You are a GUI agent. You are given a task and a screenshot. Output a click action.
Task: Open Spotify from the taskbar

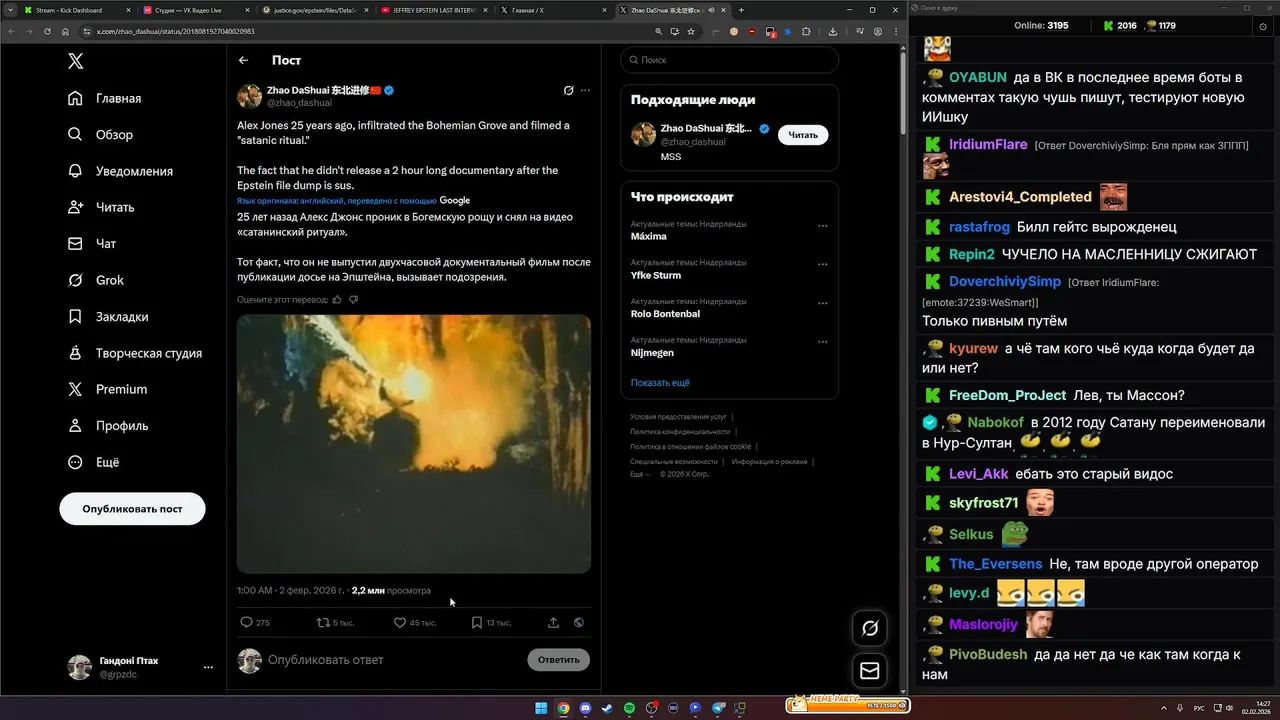(x=629, y=708)
